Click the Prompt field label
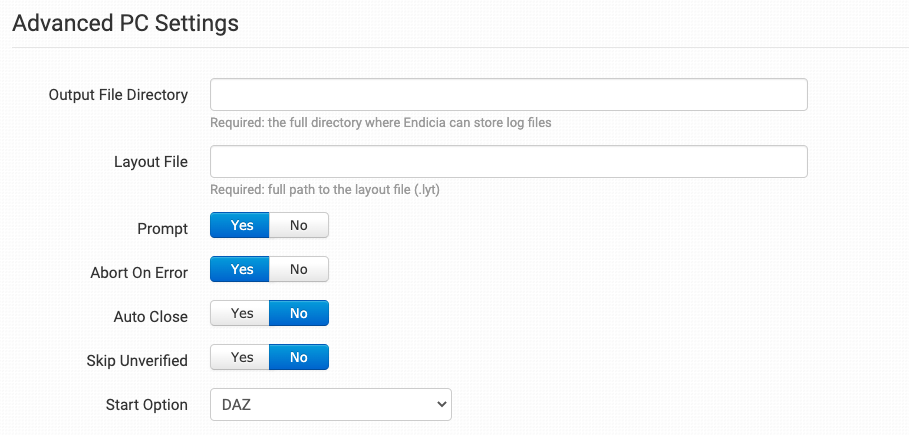This screenshot has height=435, width=909. pyautogui.click(x=162, y=229)
